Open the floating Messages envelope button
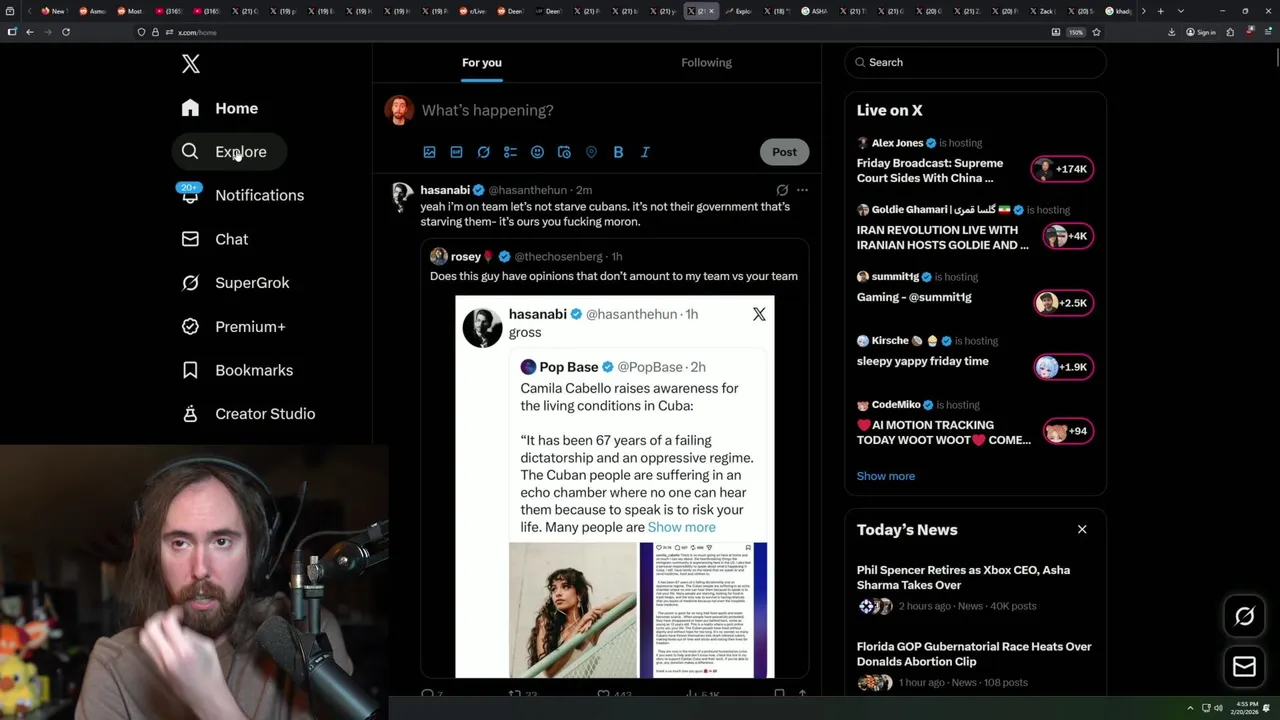1280x720 pixels. 1244,667
